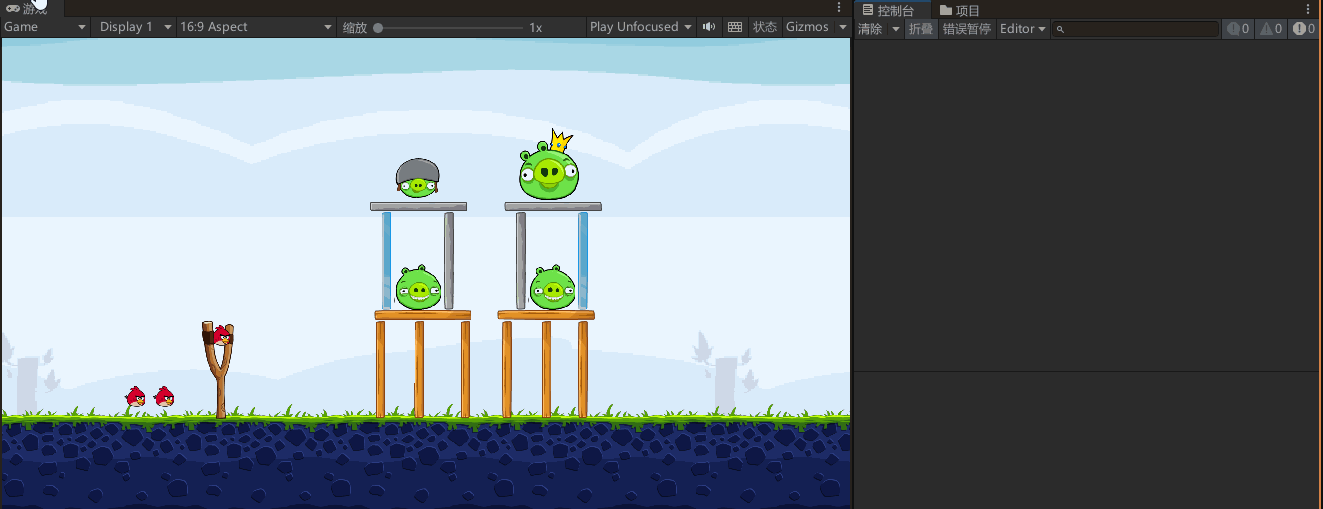Screen dimensions: 1323x509
Task: Switch to the 项目 (Project) tab
Action: pyautogui.click(x=960, y=10)
